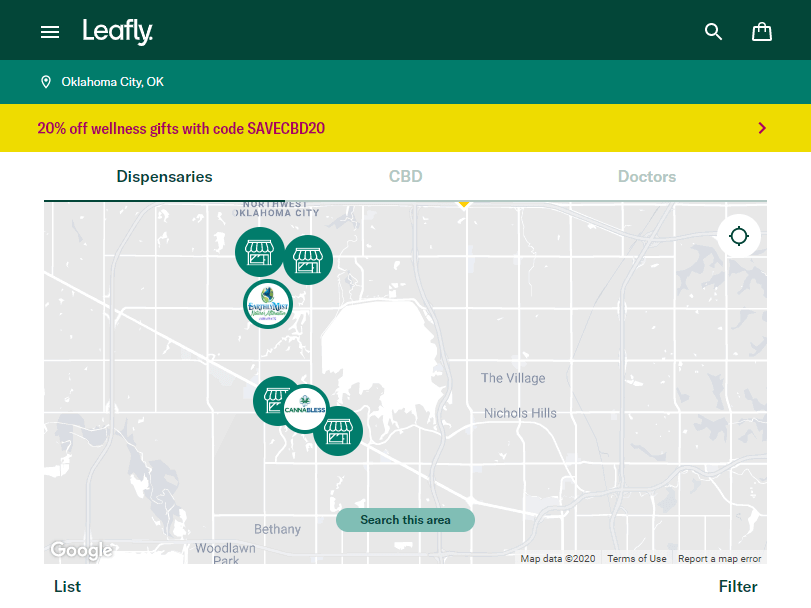811x608 pixels.
Task: Expand the promo banner via its chevron arrow
Action: click(x=761, y=128)
